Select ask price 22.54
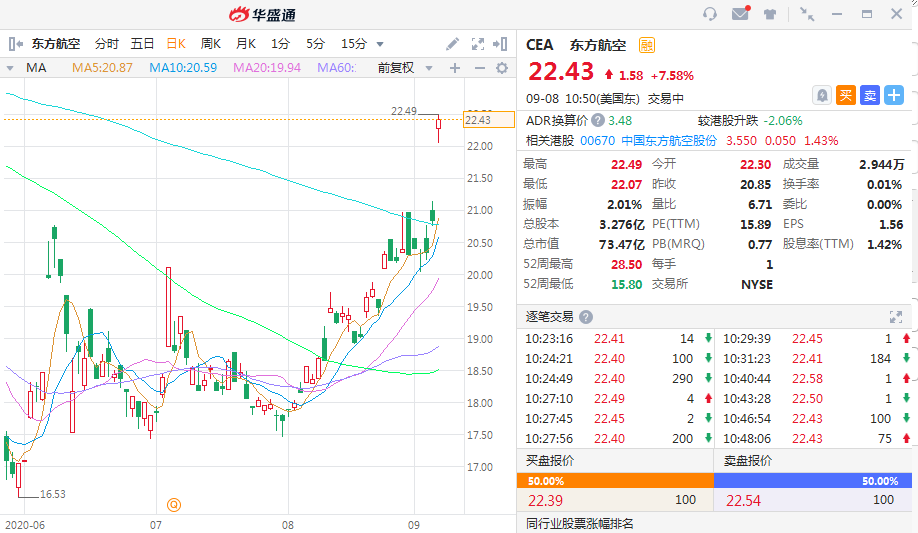The width and height of the screenshot is (918, 533). pos(743,501)
